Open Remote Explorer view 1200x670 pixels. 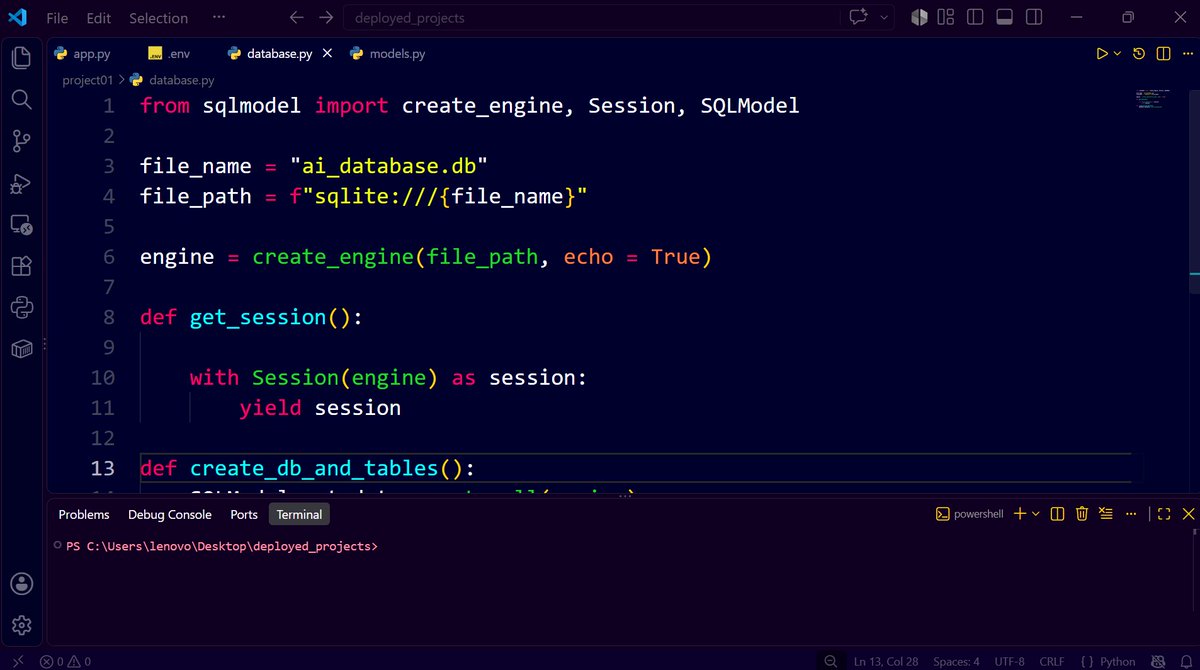(21, 224)
